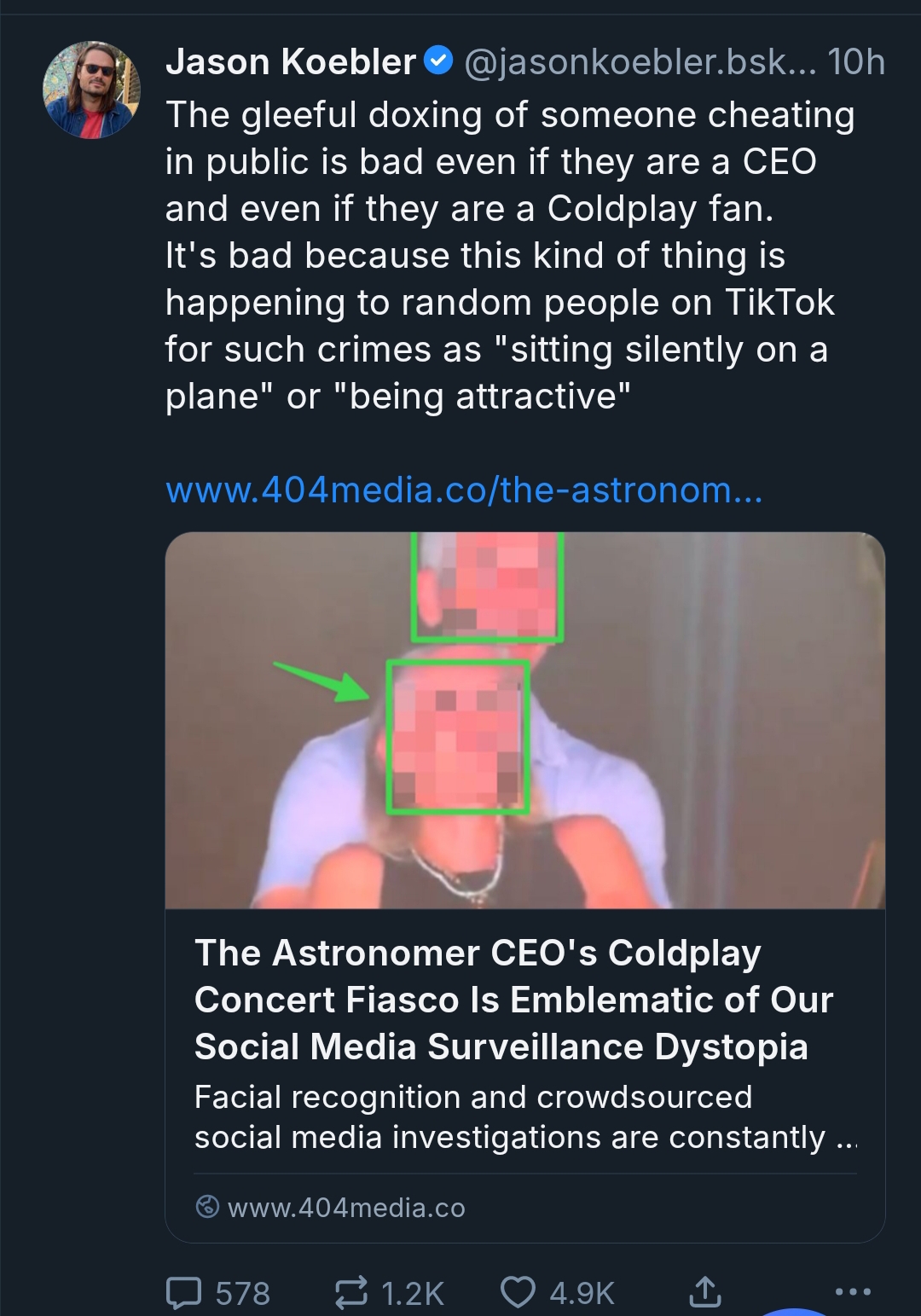921x1316 pixels.
Task: Click the 1.2K repost count
Action: [413, 1294]
